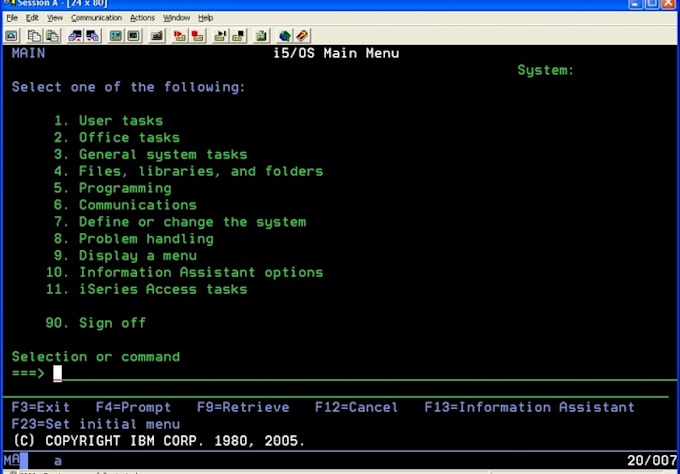Click the 'Select one of the following:' text
This screenshot has width=680, height=474.
pyautogui.click(x=128, y=87)
